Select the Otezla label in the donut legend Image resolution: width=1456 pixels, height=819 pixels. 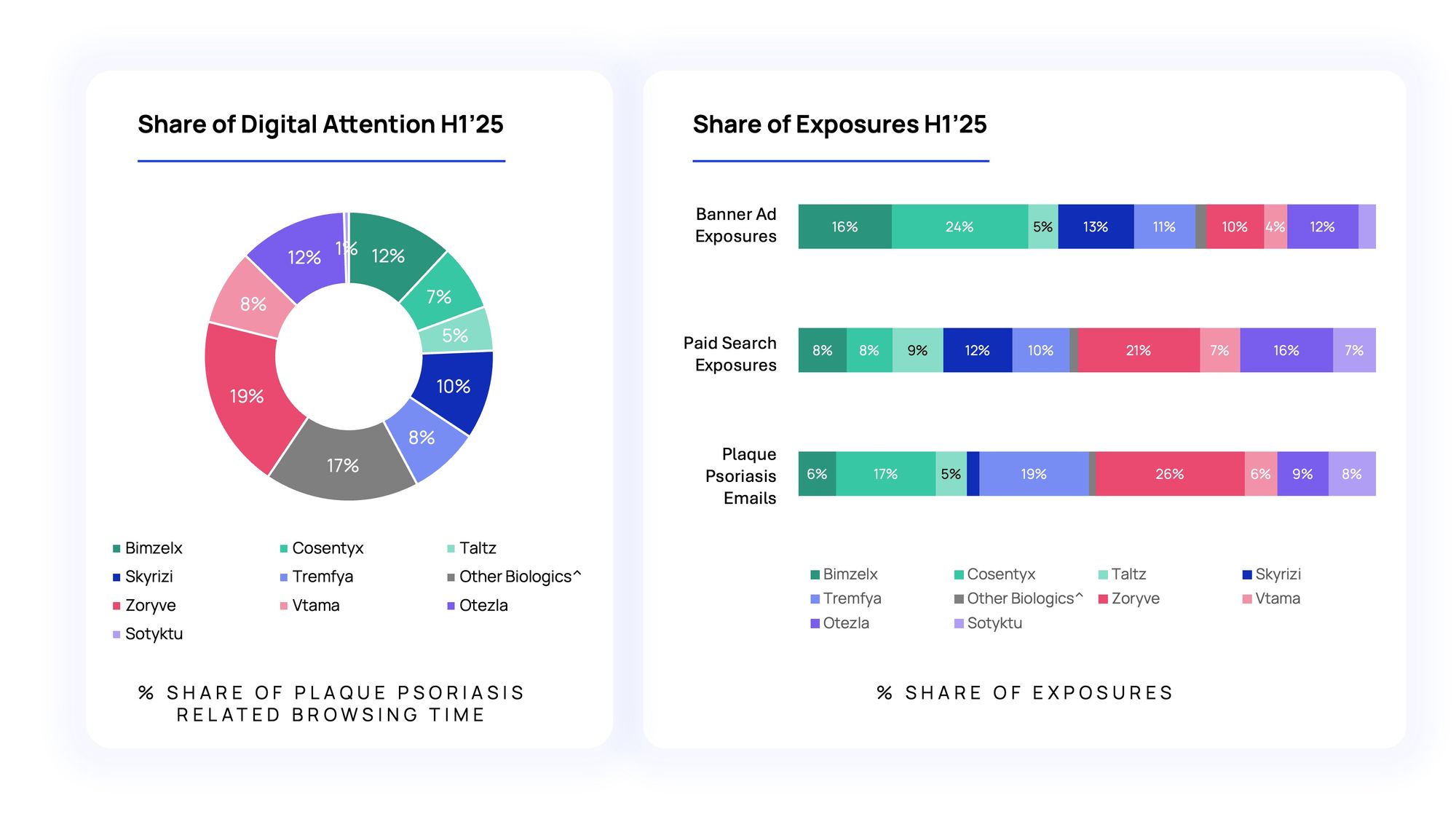483,605
